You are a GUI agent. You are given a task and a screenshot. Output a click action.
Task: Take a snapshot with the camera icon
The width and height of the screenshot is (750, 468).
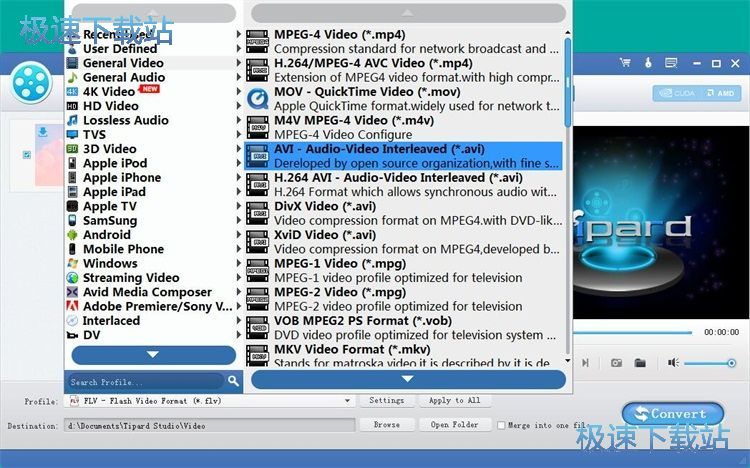coord(617,363)
